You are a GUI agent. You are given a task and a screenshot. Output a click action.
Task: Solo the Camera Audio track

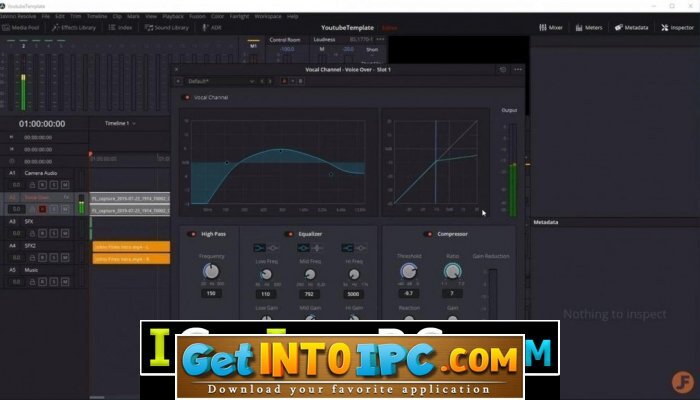tap(54, 185)
